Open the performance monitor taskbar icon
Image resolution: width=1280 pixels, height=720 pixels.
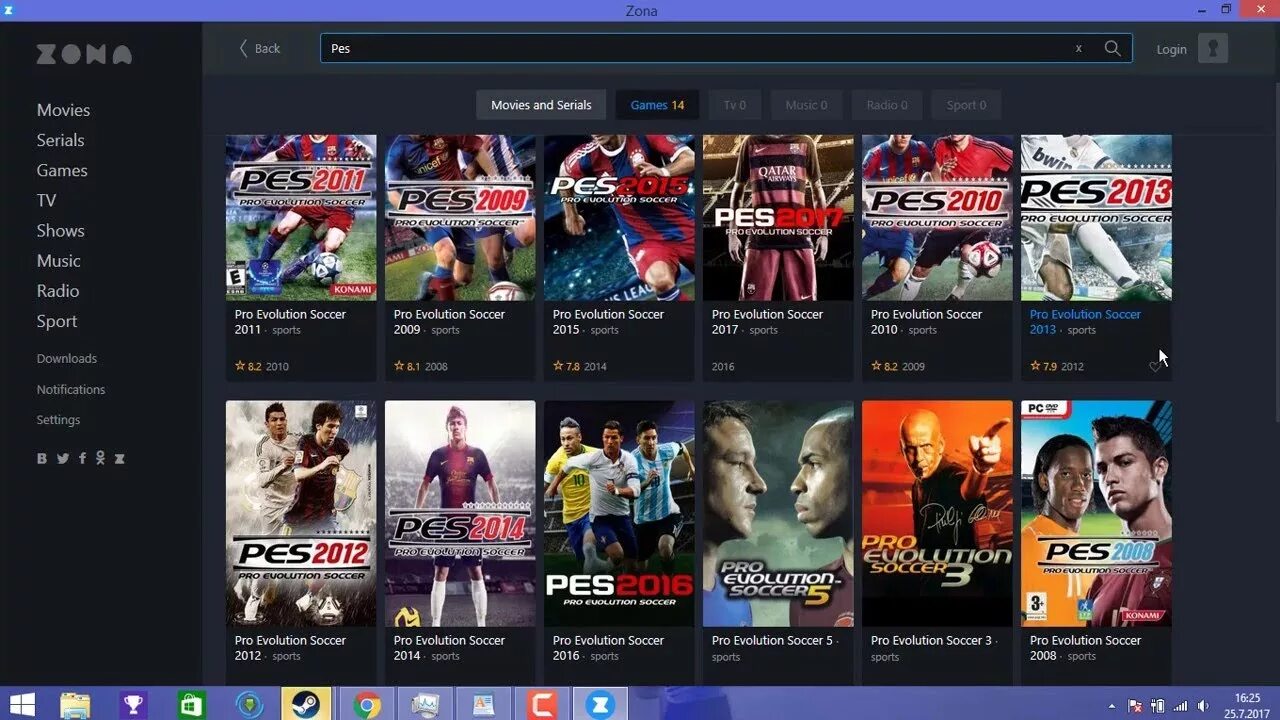(425, 705)
